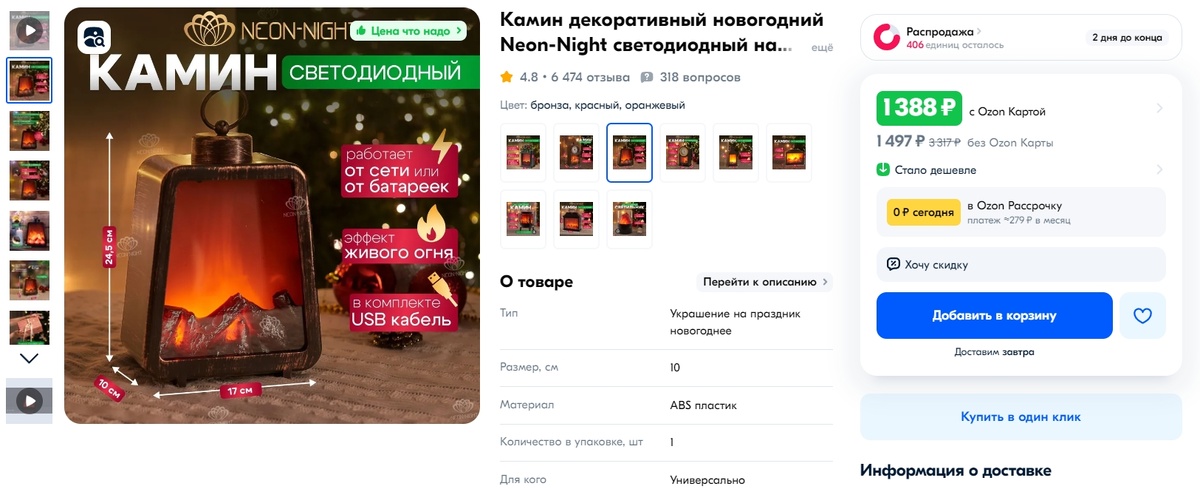Select the second gallery thumbnail in sidebar

pyautogui.click(x=30, y=80)
